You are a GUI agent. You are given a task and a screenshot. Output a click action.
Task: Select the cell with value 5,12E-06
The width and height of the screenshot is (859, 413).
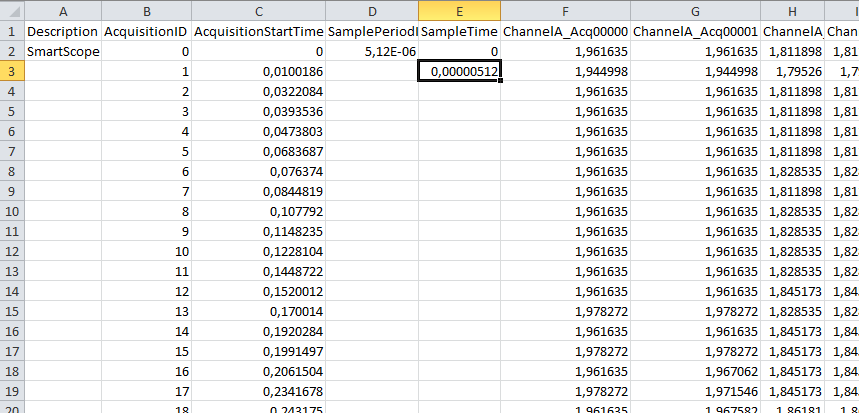coord(372,51)
